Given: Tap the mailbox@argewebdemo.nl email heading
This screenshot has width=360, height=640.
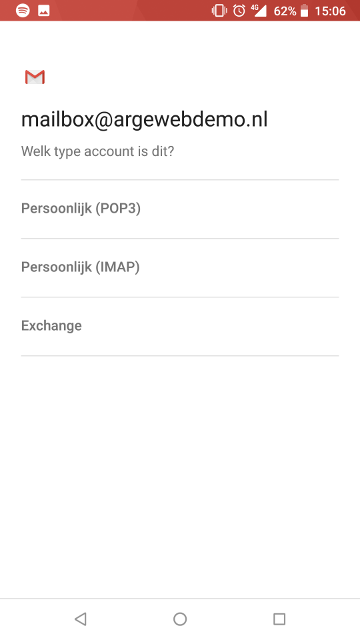Looking at the screenshot, I should pyautogui.click(x=144, y=120).
